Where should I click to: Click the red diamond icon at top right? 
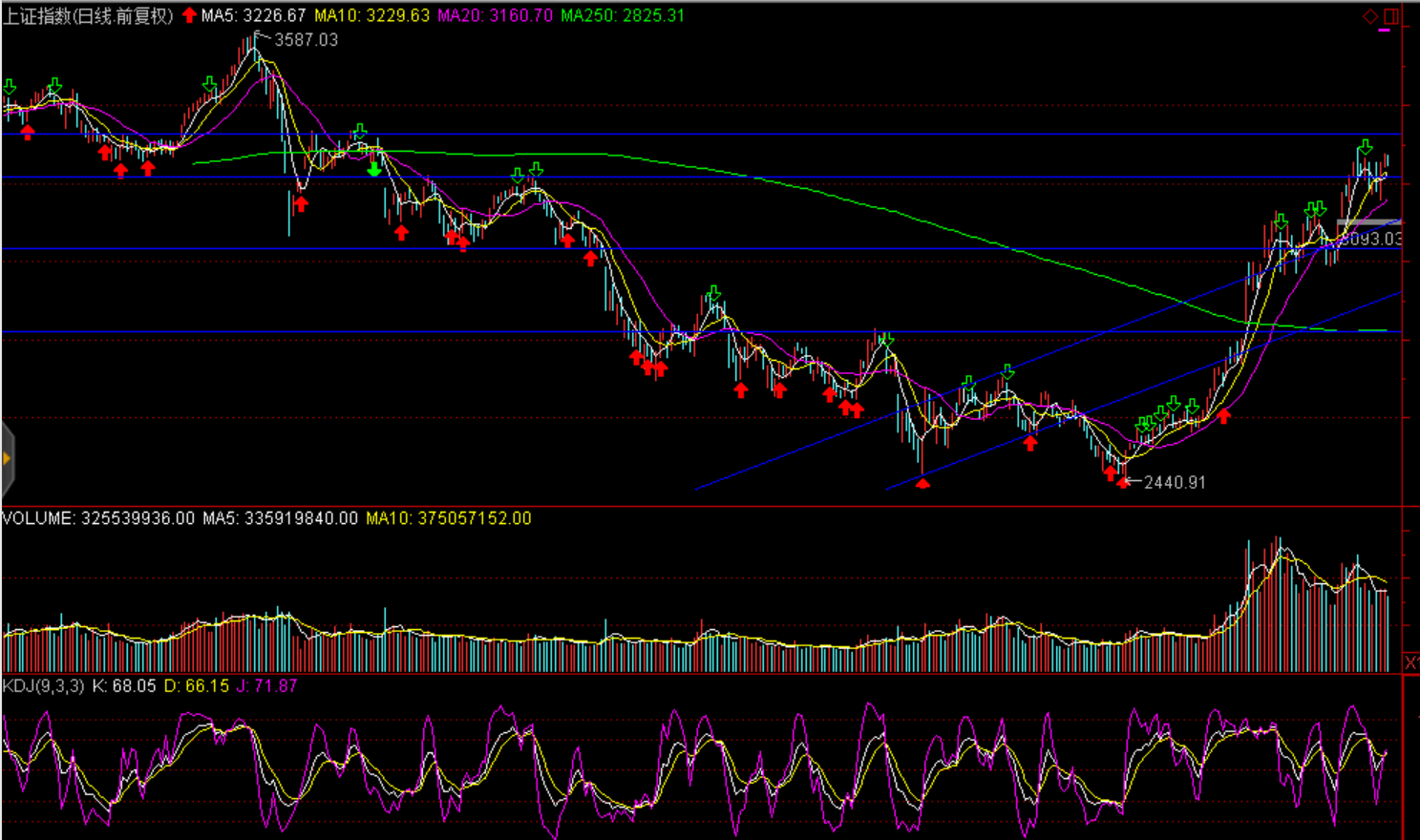coord(1370,16)
